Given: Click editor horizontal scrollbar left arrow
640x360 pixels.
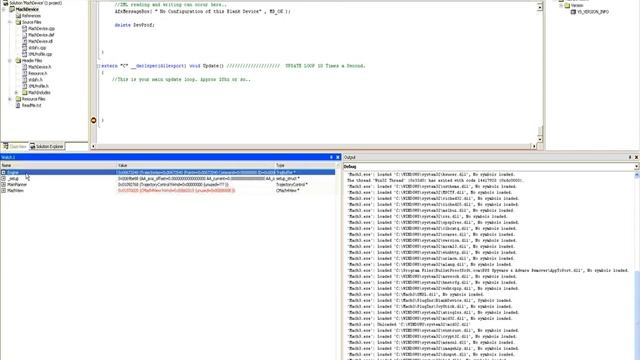Looking at the screenshot, I should [93, 146].
